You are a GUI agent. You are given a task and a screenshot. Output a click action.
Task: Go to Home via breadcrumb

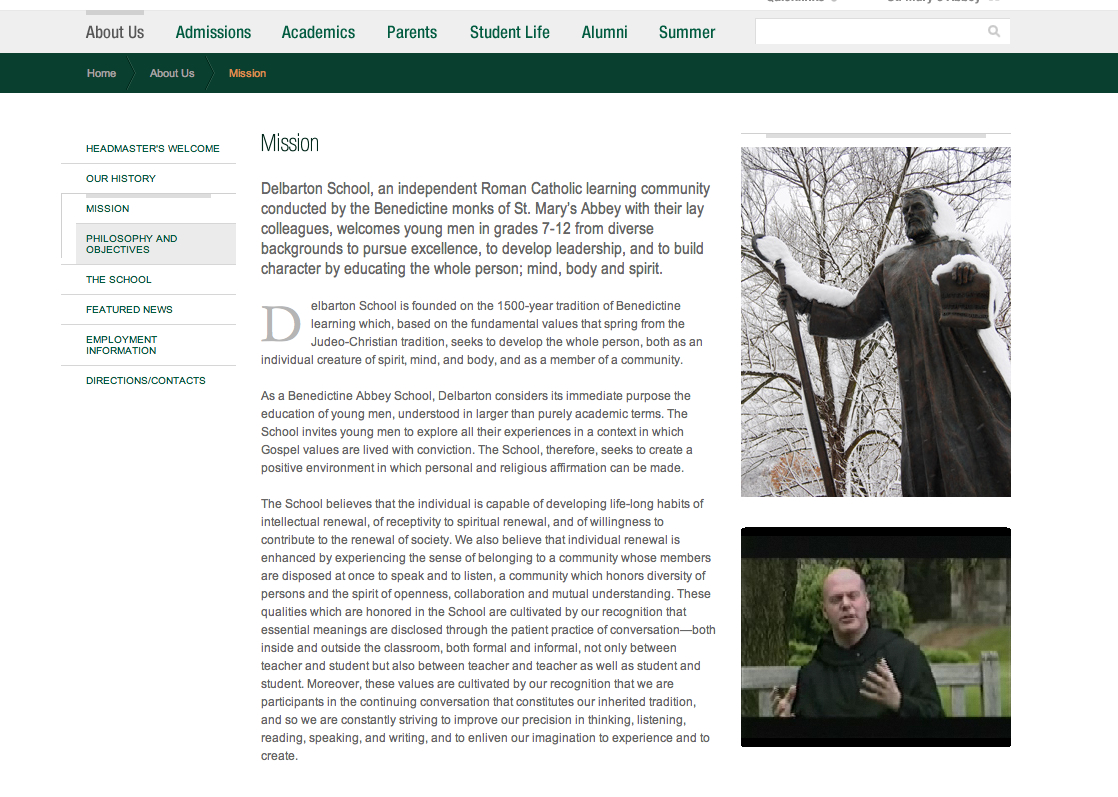[101, 73]
